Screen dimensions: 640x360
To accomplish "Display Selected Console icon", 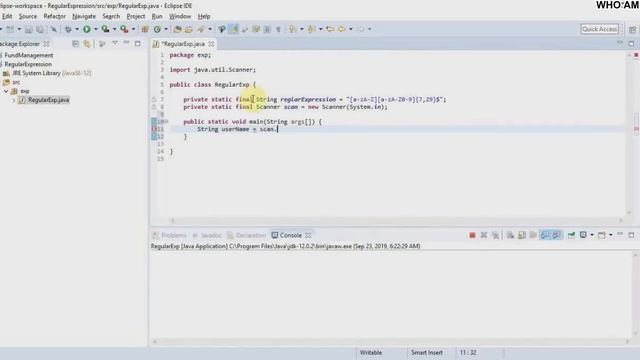I will [x=583, y=235].
